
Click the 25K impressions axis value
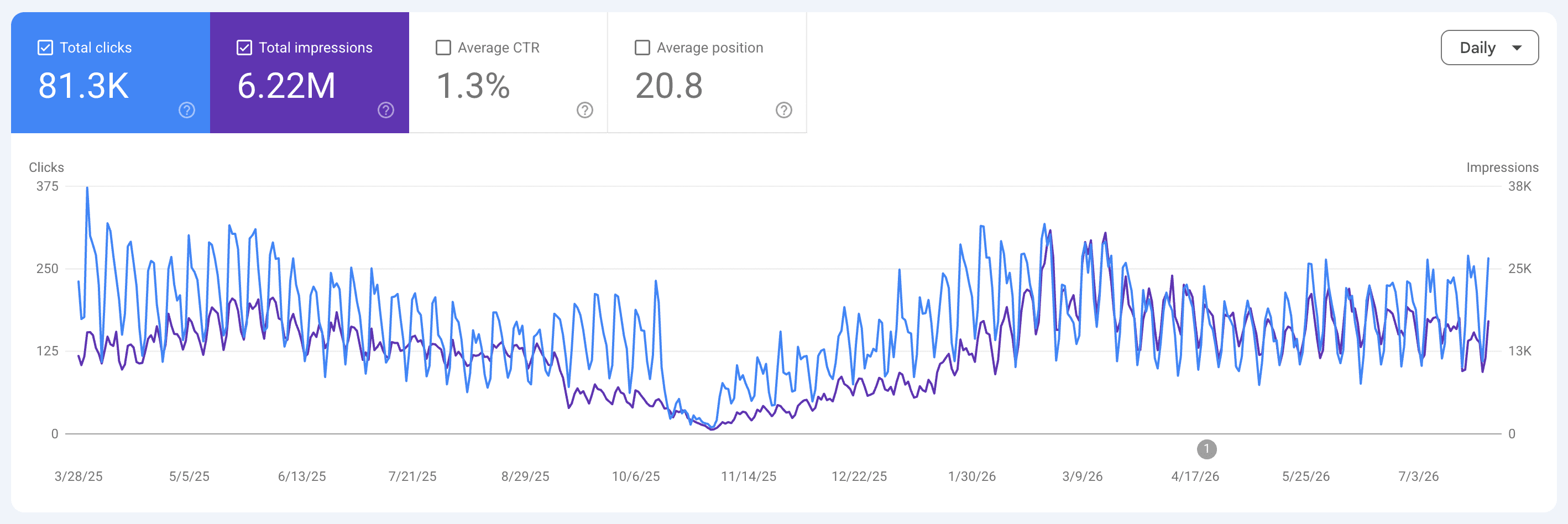1520,269
